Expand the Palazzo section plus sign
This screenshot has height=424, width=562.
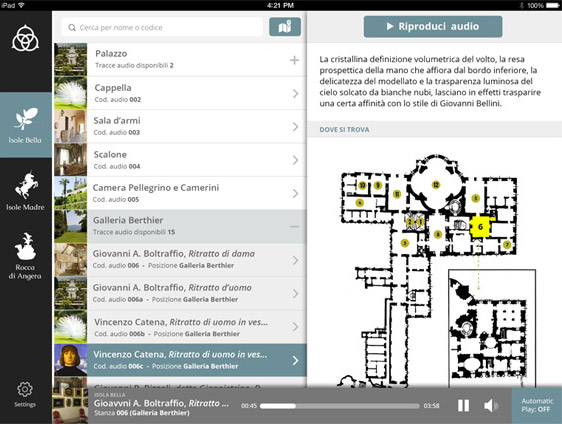point(294,60)
